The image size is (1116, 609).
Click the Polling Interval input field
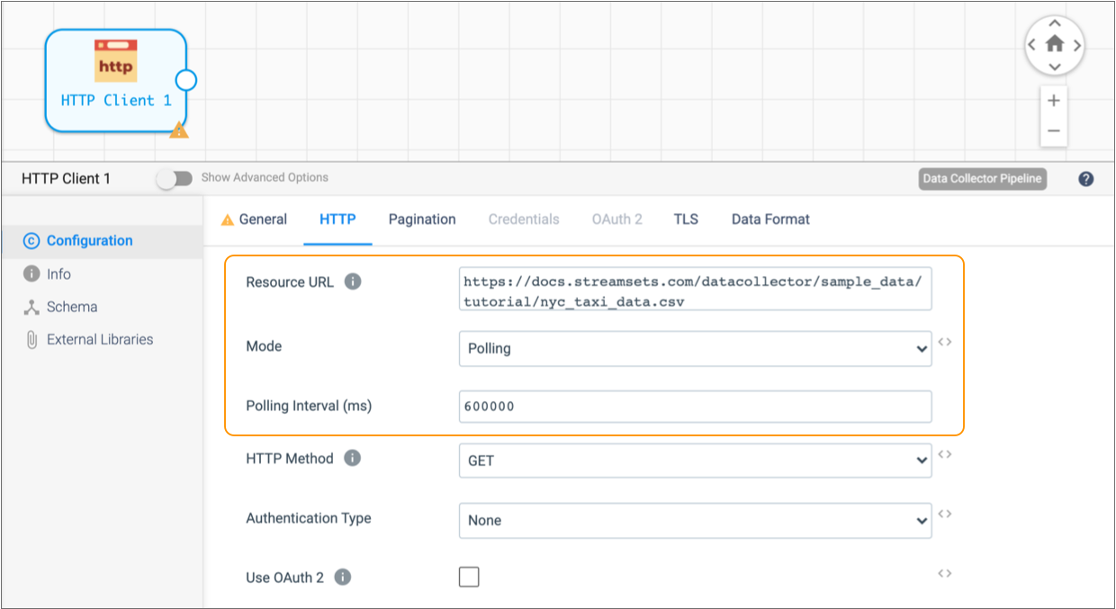point(695,407)
